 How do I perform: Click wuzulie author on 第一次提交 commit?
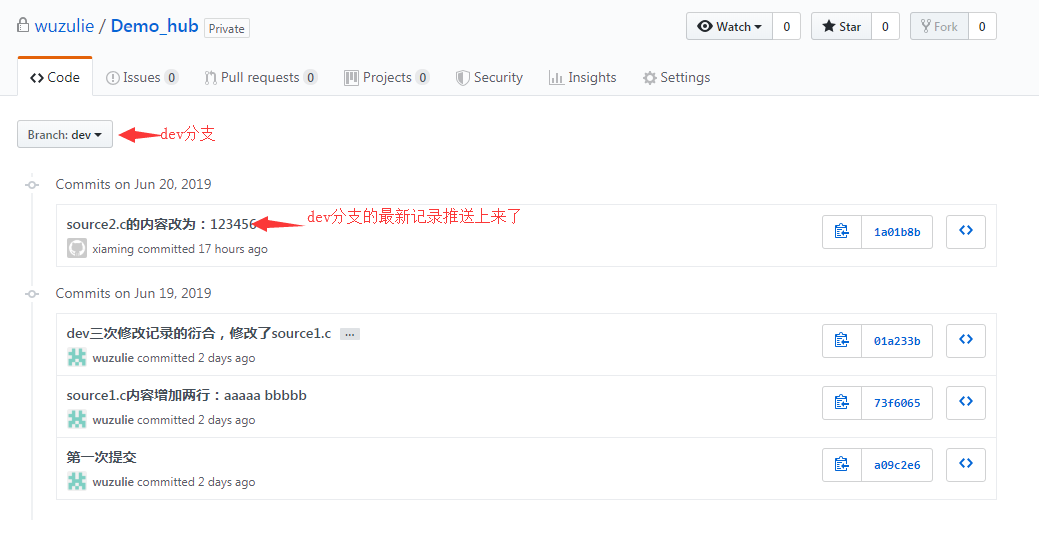[113, 482]
